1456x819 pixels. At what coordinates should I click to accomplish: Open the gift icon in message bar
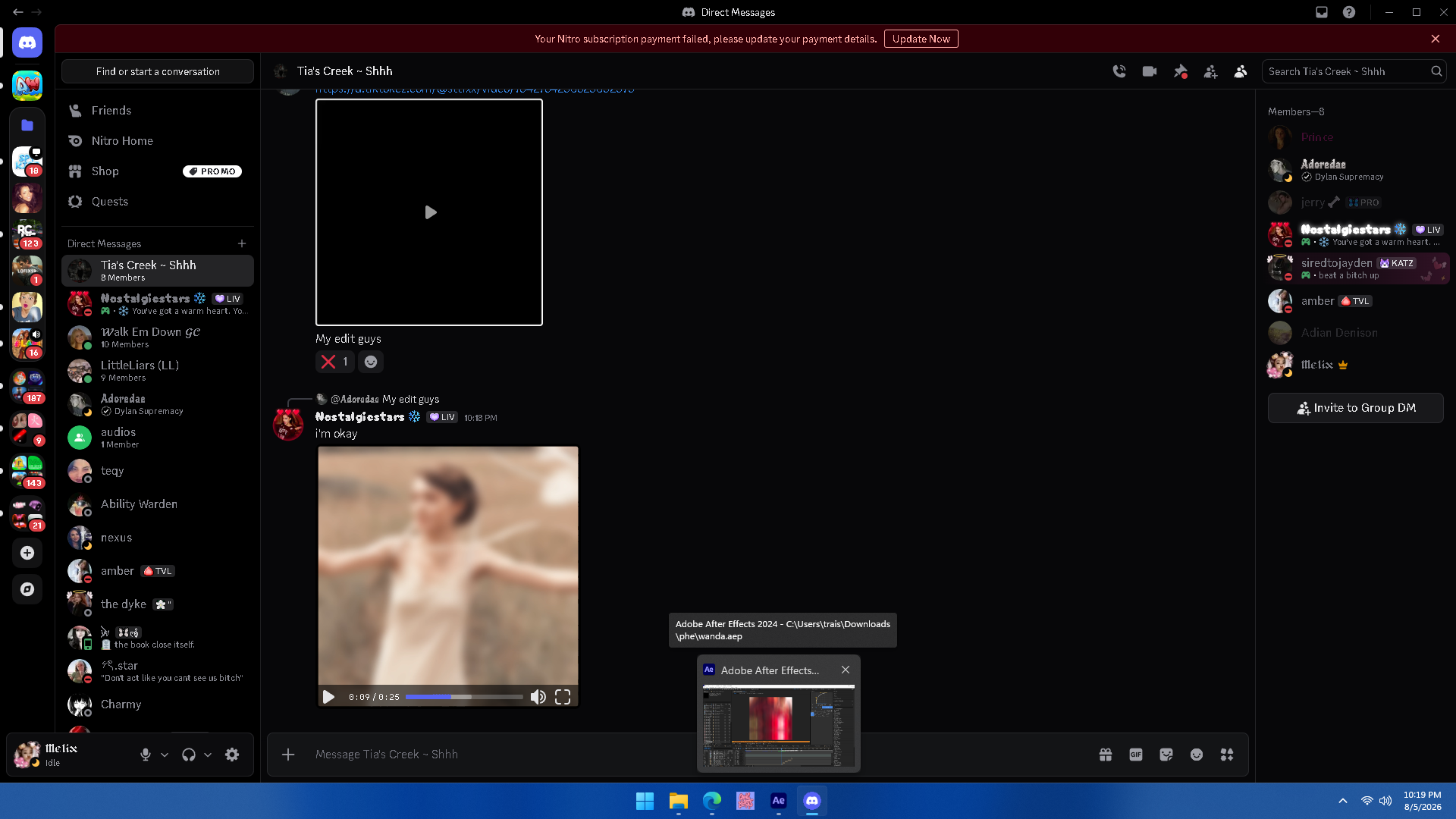pos(1106,755)
